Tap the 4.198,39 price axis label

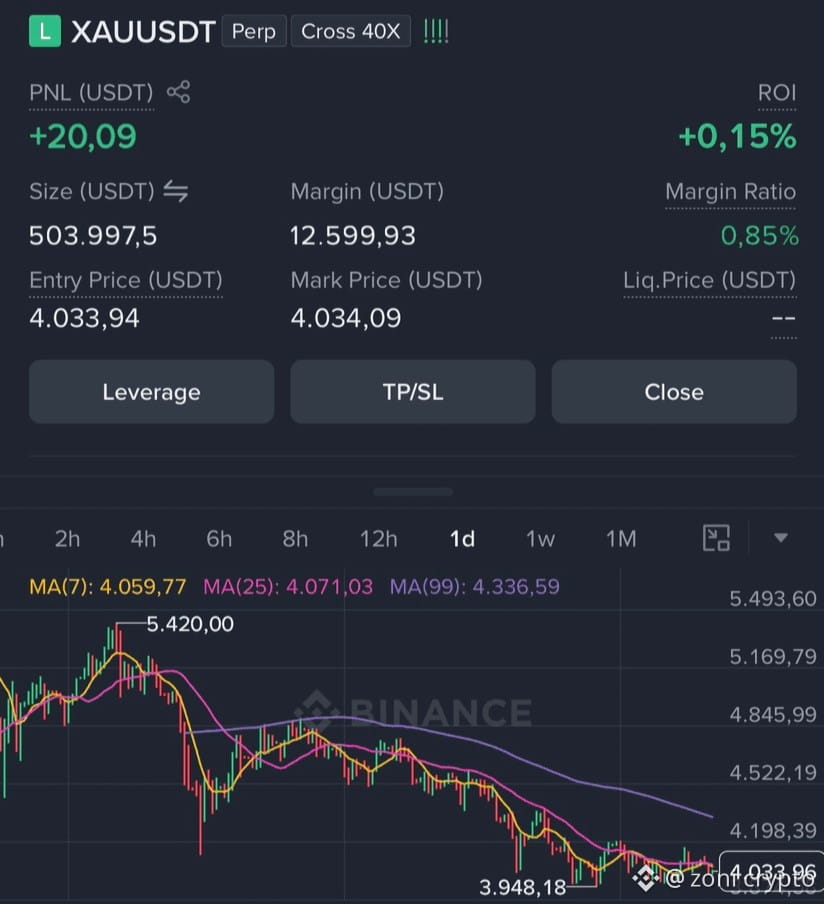773,831
